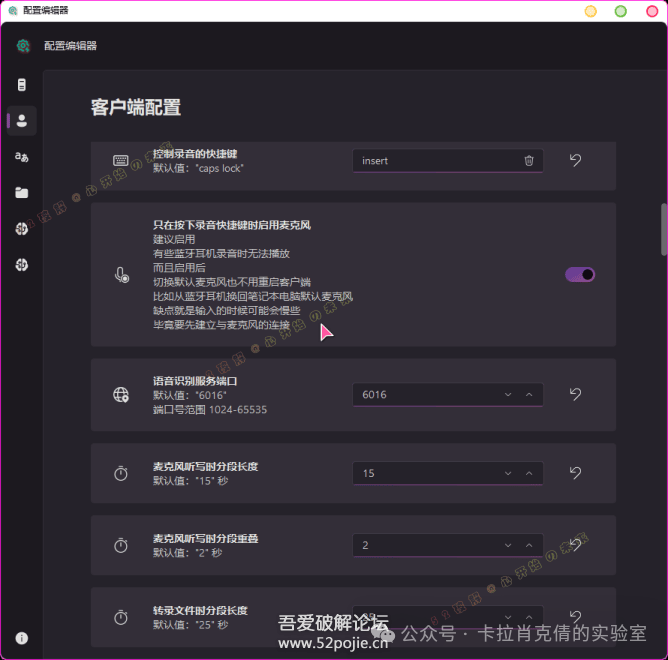Reset speech recognition port to default
The height and width of the screenshot is (660, 668).
coord(576,394)
